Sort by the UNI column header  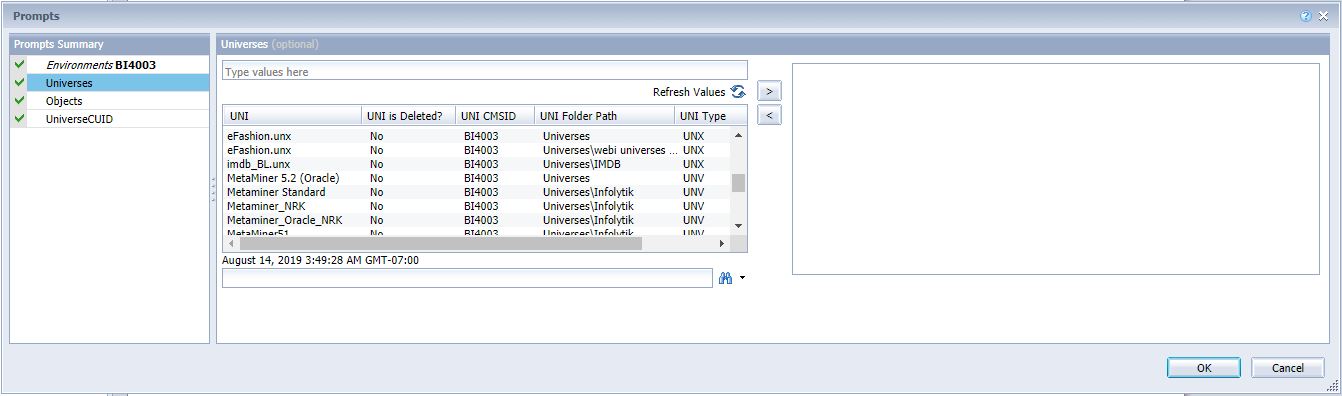tap(291, 116)
